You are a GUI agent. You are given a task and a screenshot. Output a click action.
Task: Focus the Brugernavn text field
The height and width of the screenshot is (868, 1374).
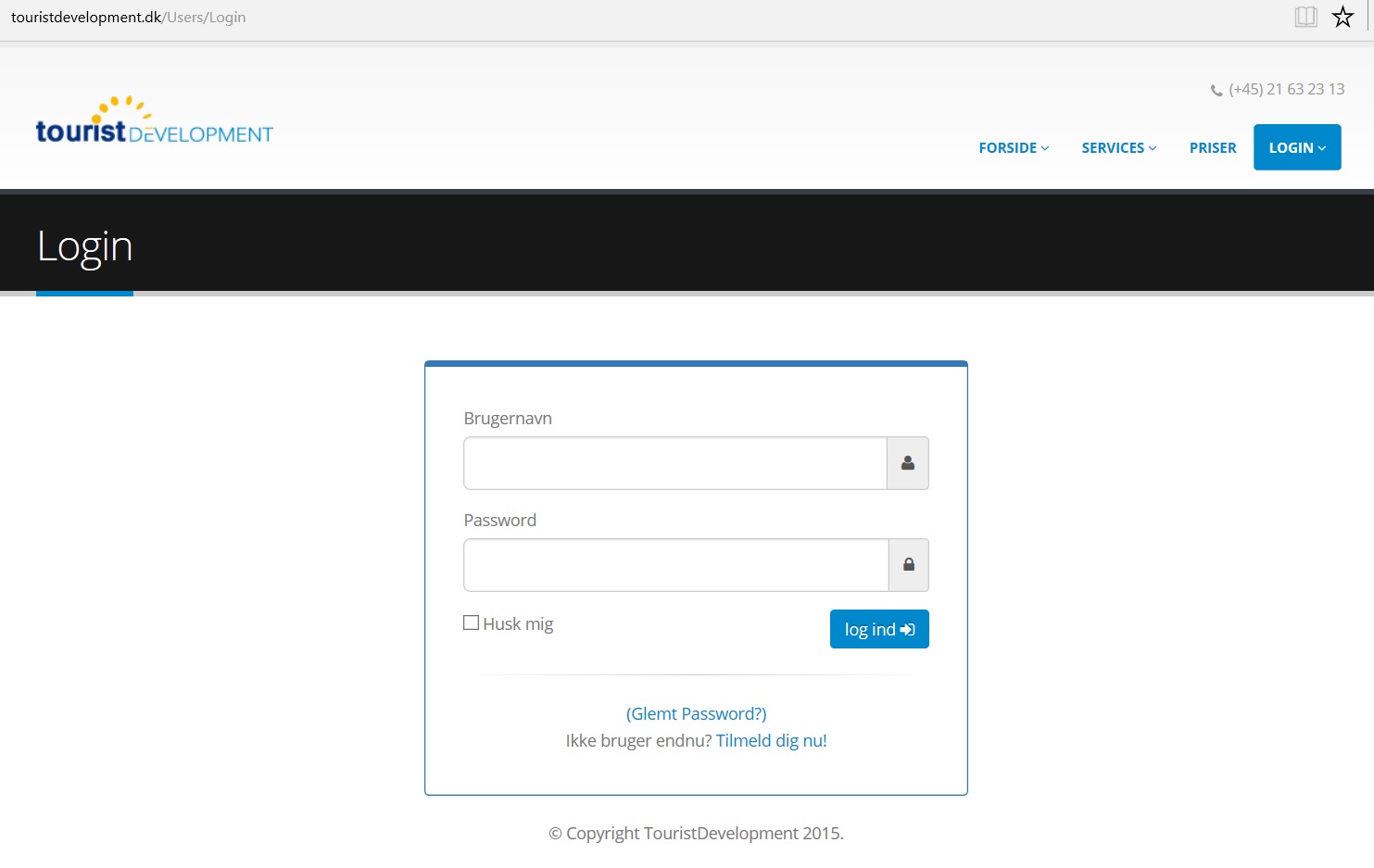click(x=674, y=463)
